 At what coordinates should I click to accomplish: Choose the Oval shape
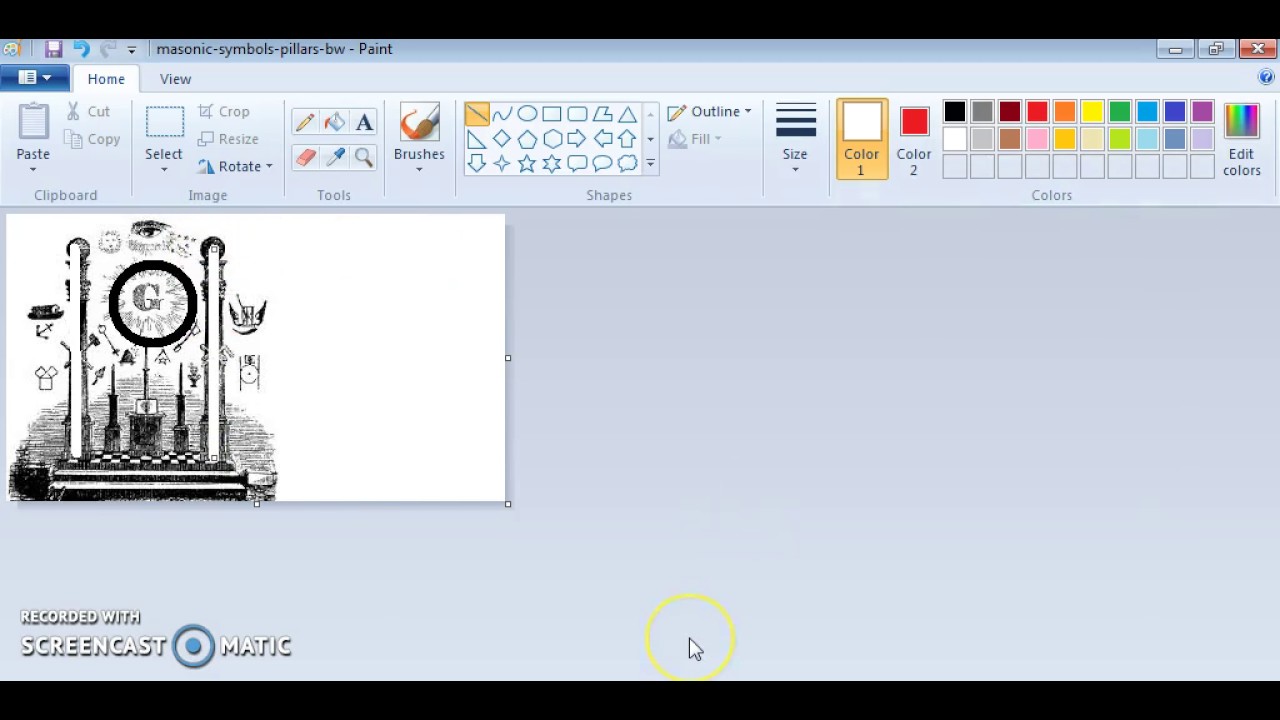[x=527, y=114]
